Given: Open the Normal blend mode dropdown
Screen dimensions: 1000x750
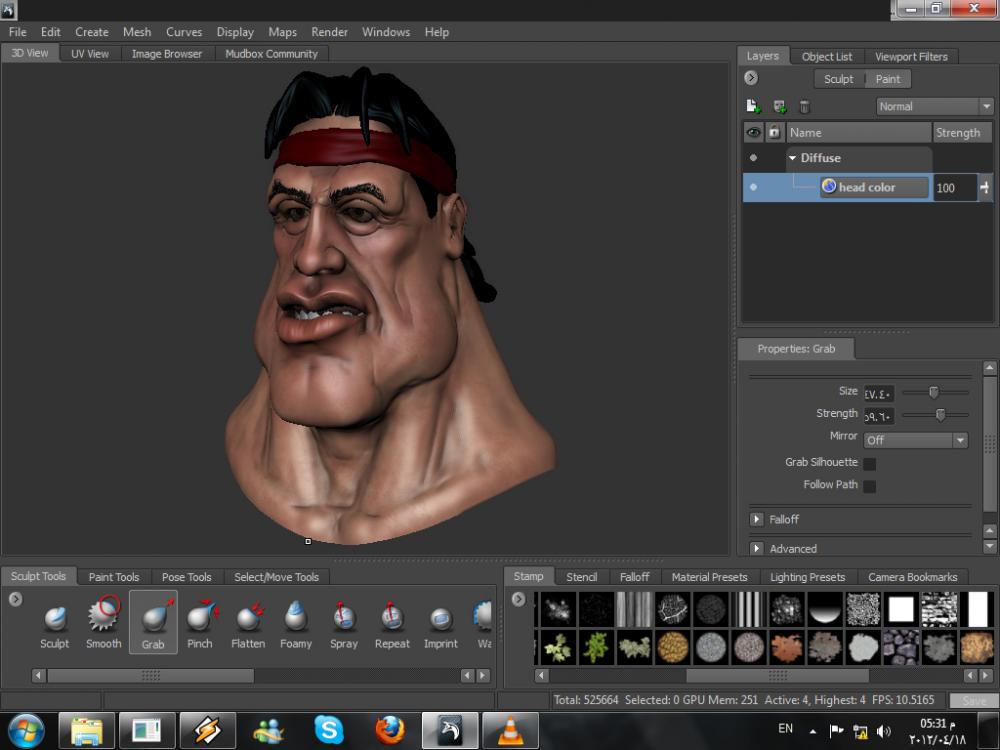Looking at the screenshot, I should pos(934,106).
